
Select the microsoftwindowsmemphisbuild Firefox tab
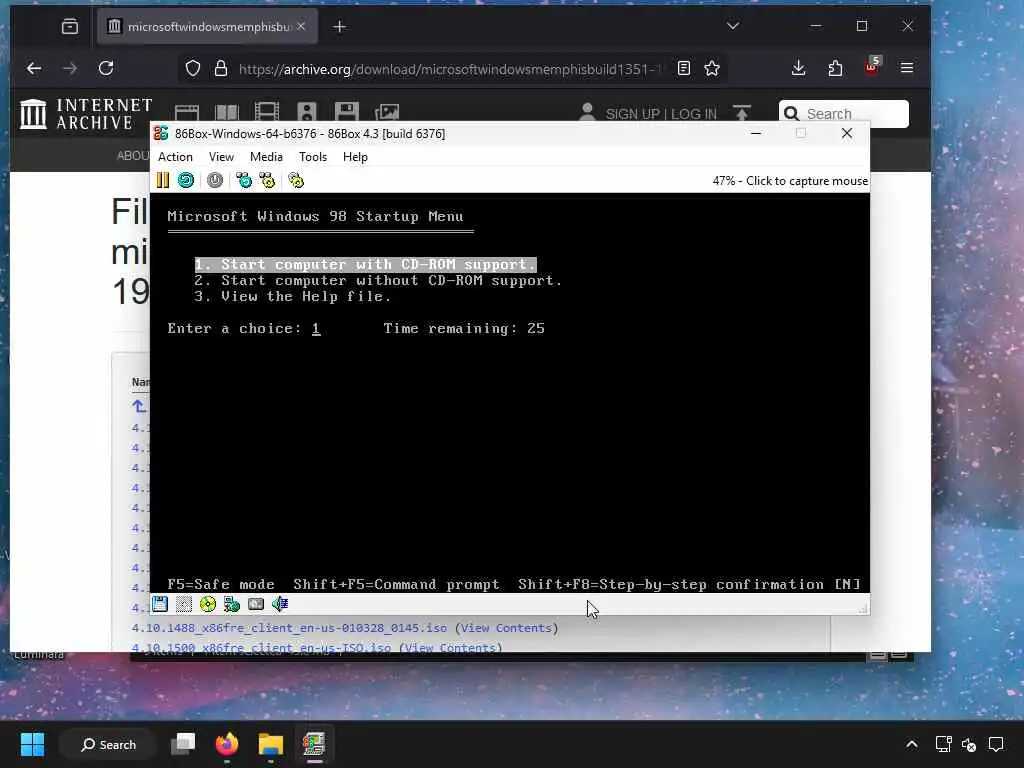point(208,27)
